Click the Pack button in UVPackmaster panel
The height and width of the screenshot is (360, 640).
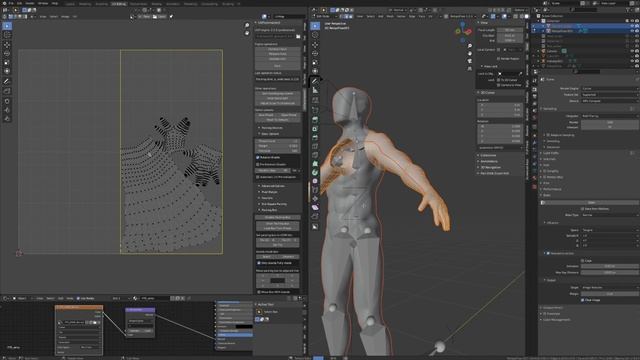tap(278, 65)
